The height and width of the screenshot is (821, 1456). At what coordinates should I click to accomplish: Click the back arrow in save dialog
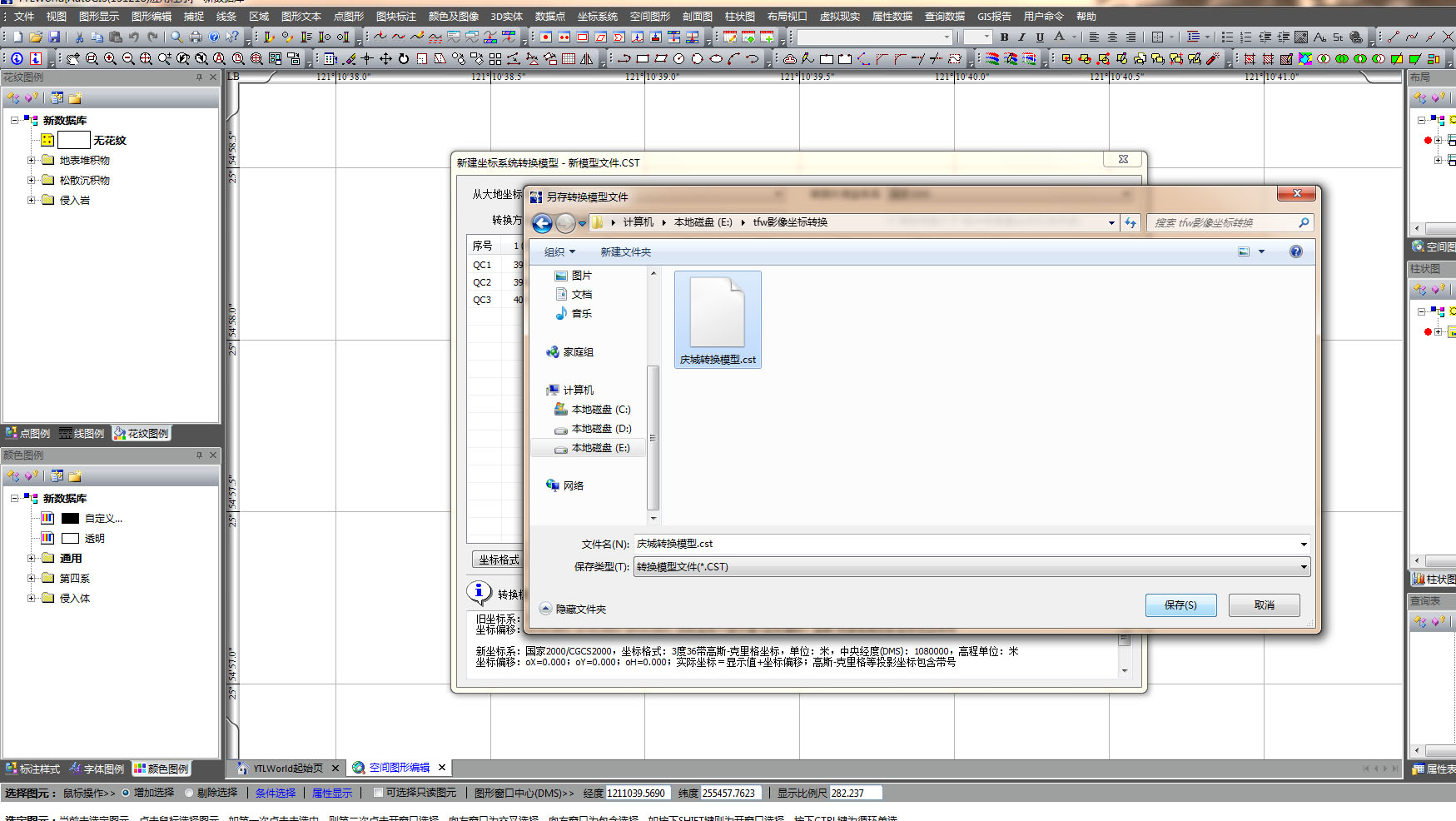click(542, 222)
